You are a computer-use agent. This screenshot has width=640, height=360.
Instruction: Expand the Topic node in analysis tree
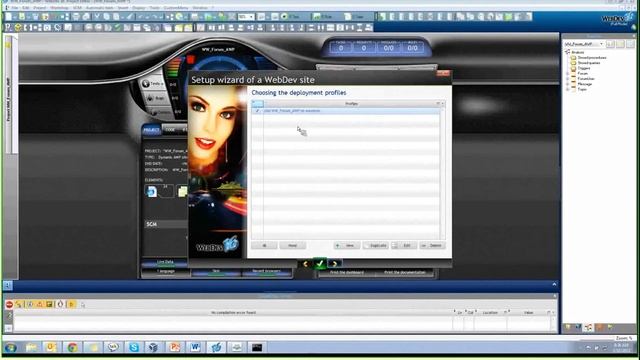[x=567, y=89]
